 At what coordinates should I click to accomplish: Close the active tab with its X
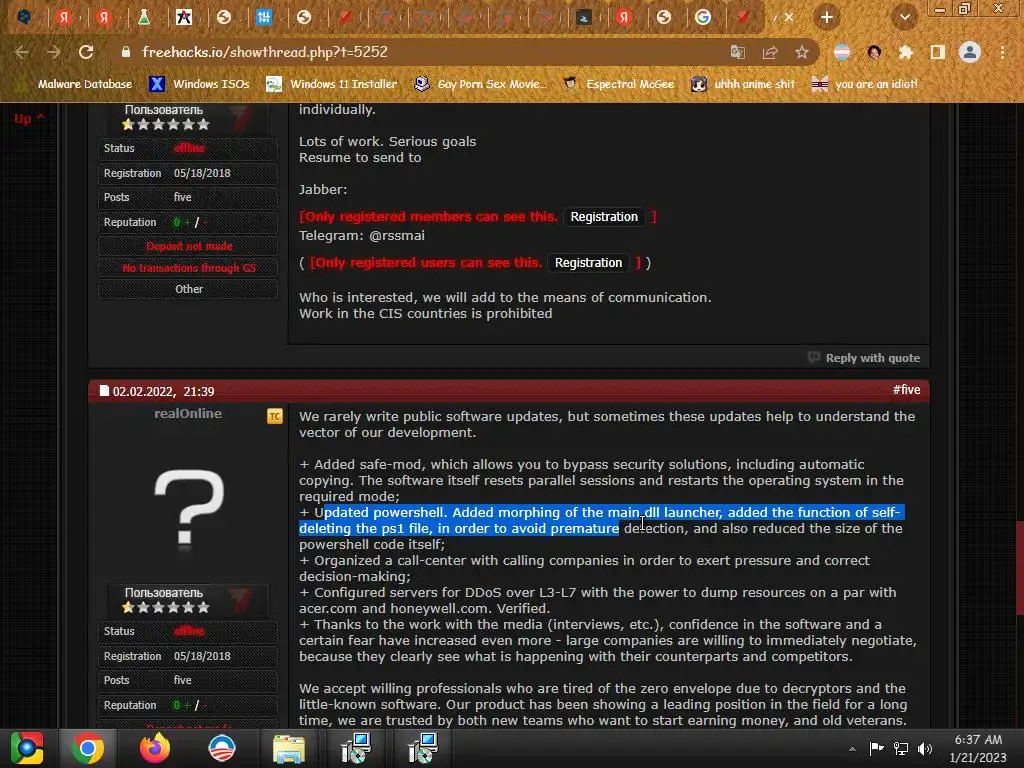click(789, 17)
